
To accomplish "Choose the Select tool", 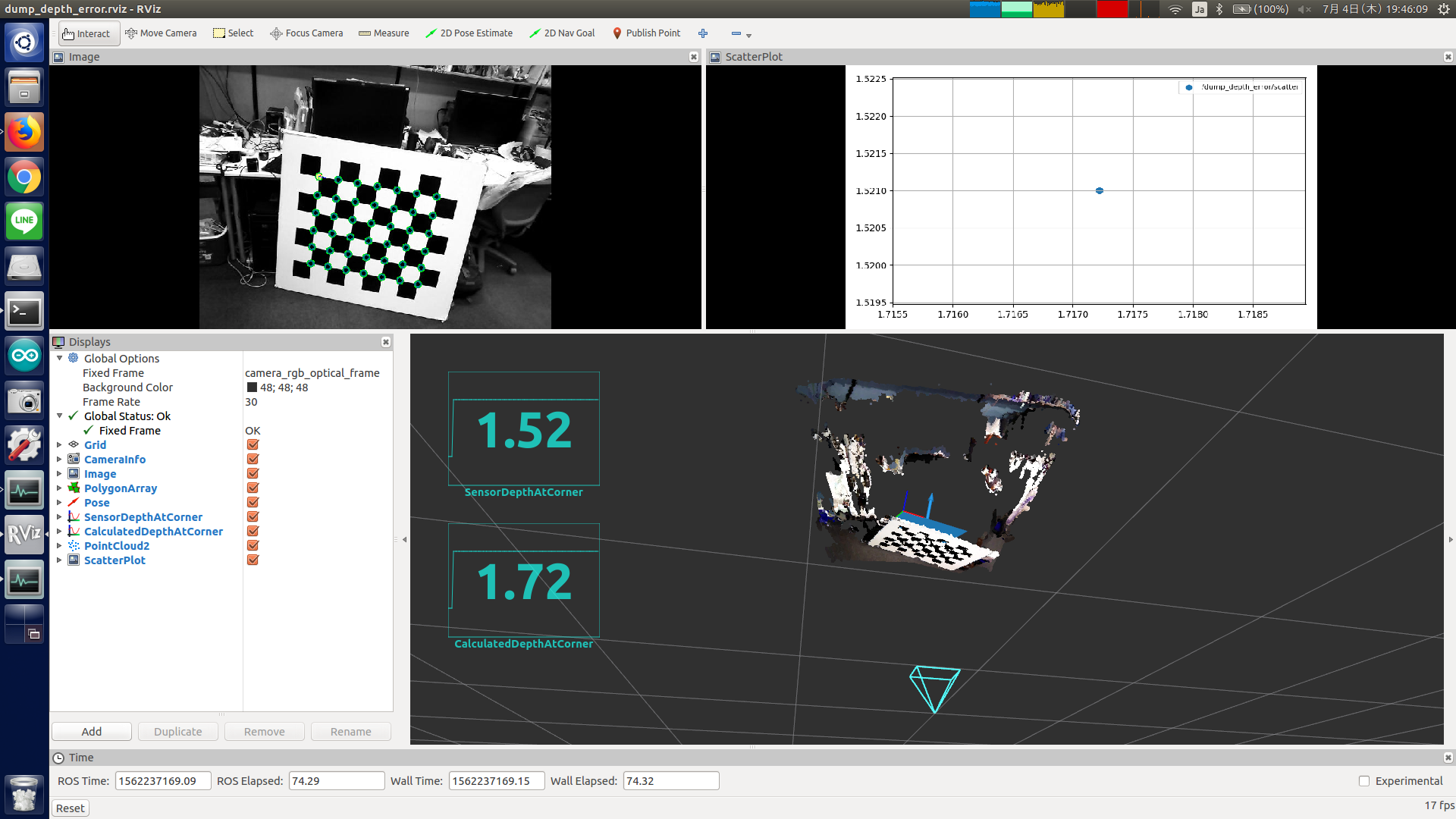I will 234,33.
